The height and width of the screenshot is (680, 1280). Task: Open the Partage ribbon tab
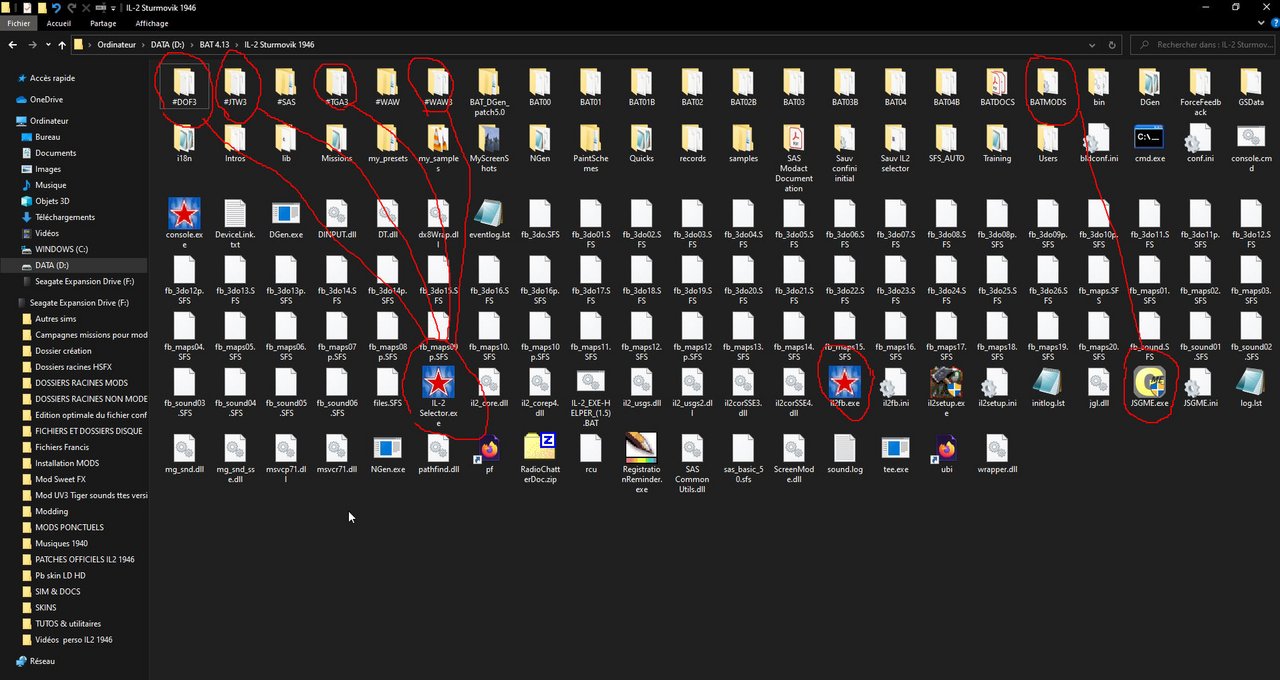102,23
